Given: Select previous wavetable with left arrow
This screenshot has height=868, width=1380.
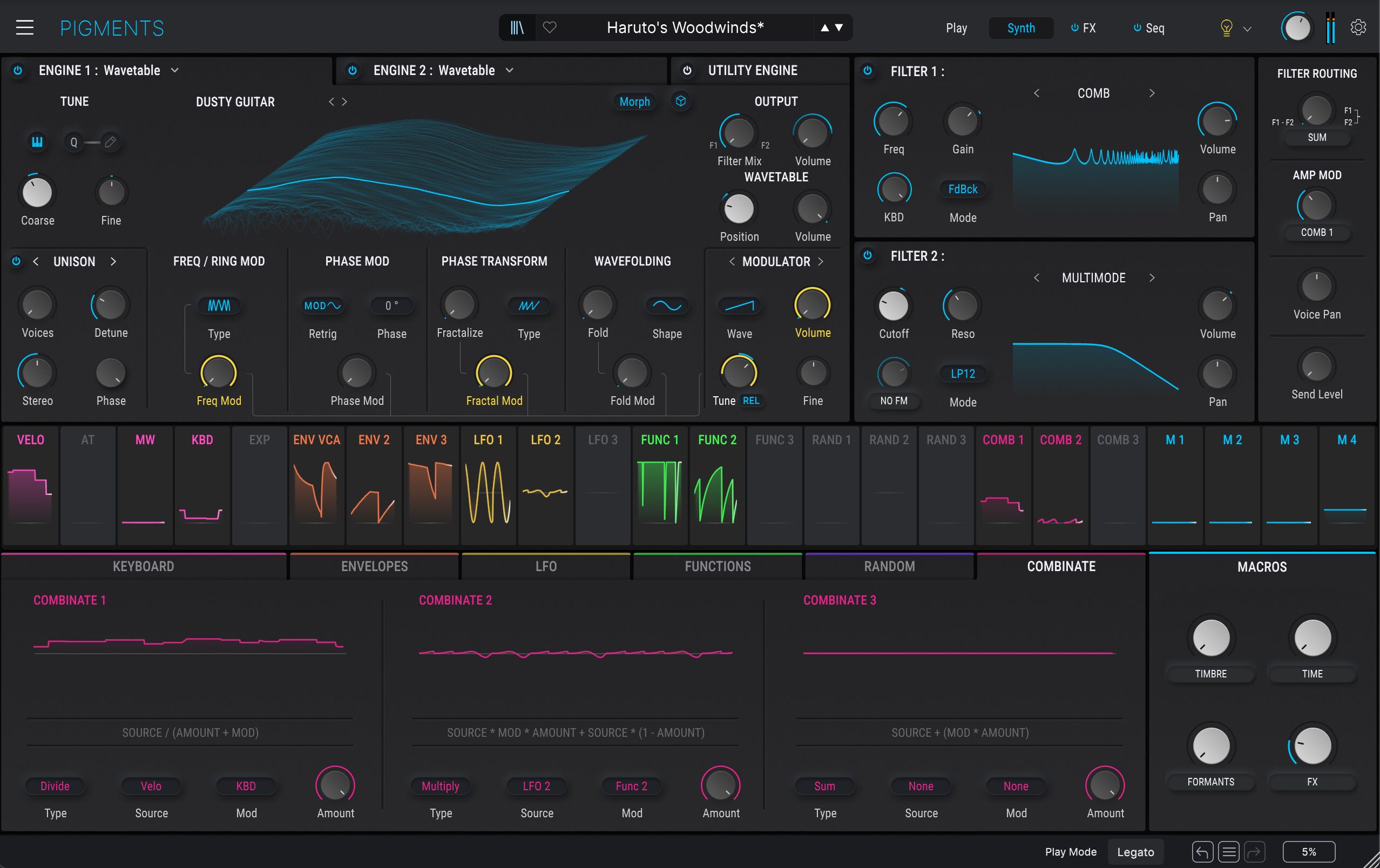Looking at the screenshot, I should [x=330, y=101].
